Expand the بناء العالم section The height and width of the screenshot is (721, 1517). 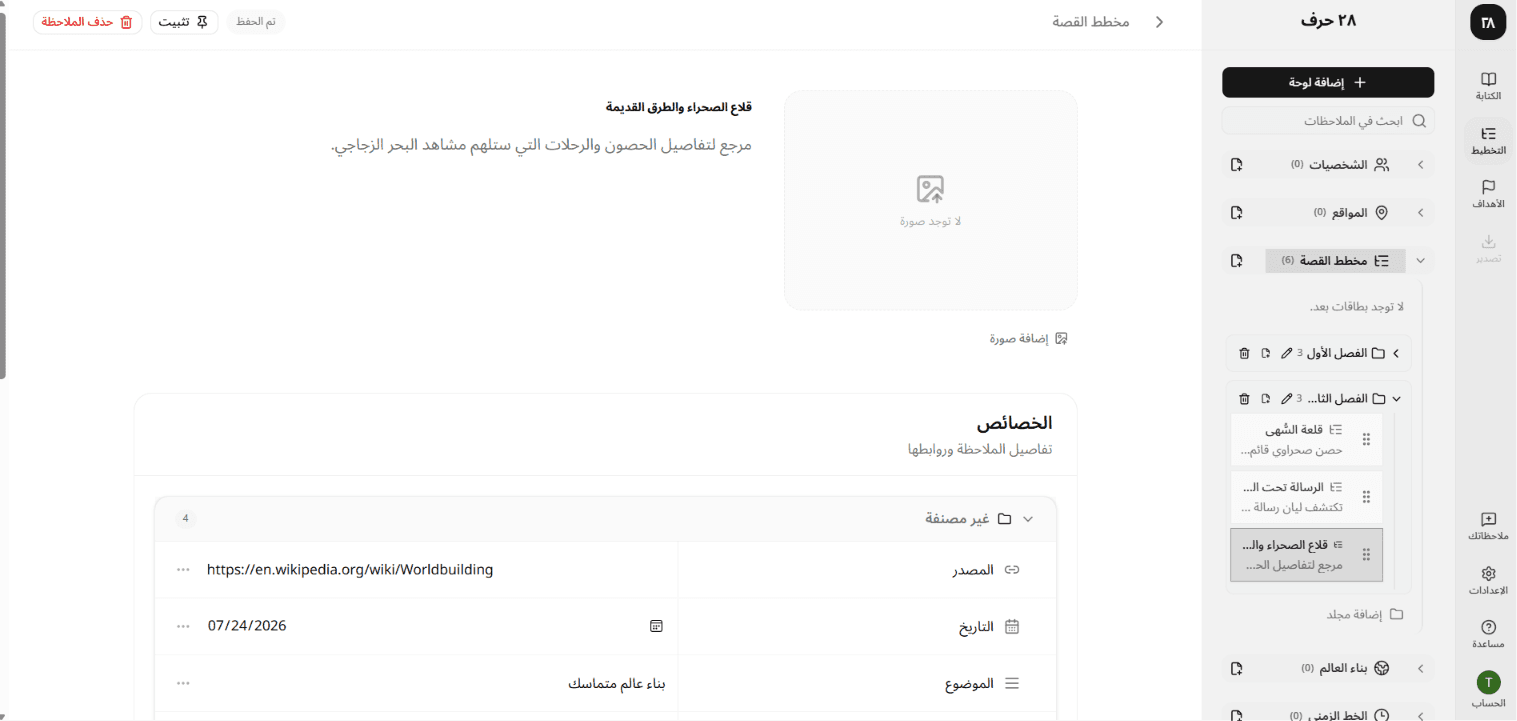1420,668
